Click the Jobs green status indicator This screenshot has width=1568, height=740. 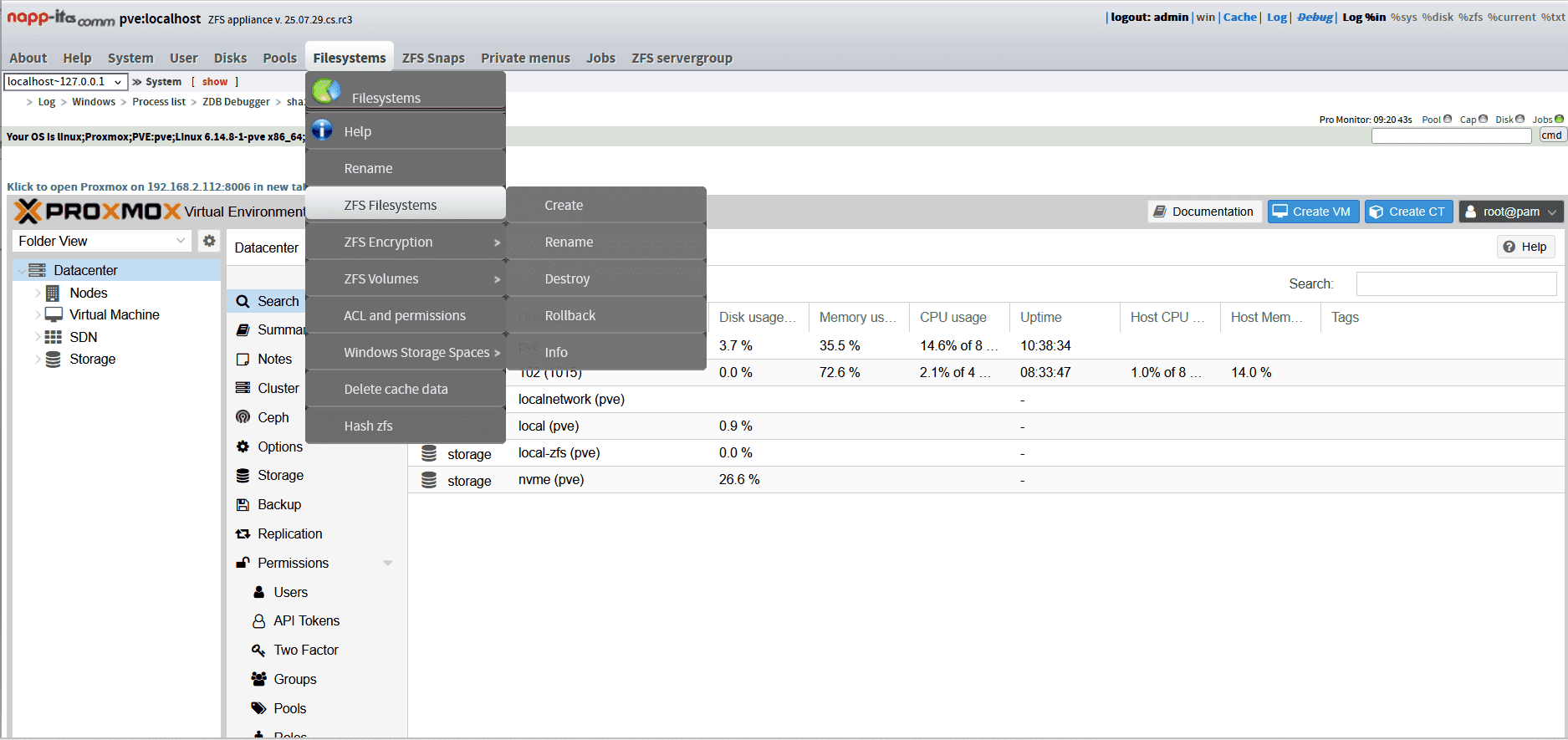coord(1560,119)
